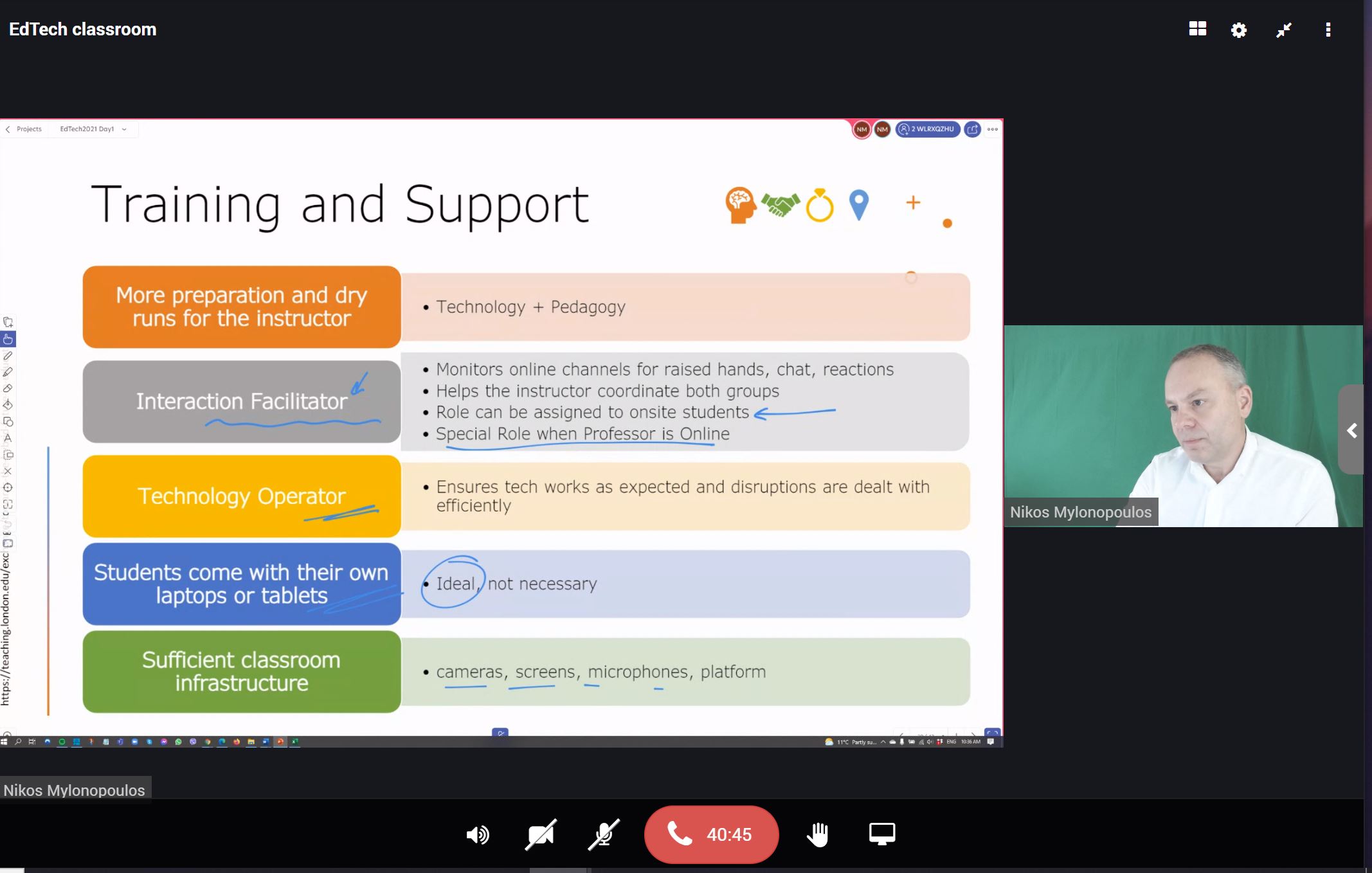Click the blue location pin icon

(x=859, y=205)
